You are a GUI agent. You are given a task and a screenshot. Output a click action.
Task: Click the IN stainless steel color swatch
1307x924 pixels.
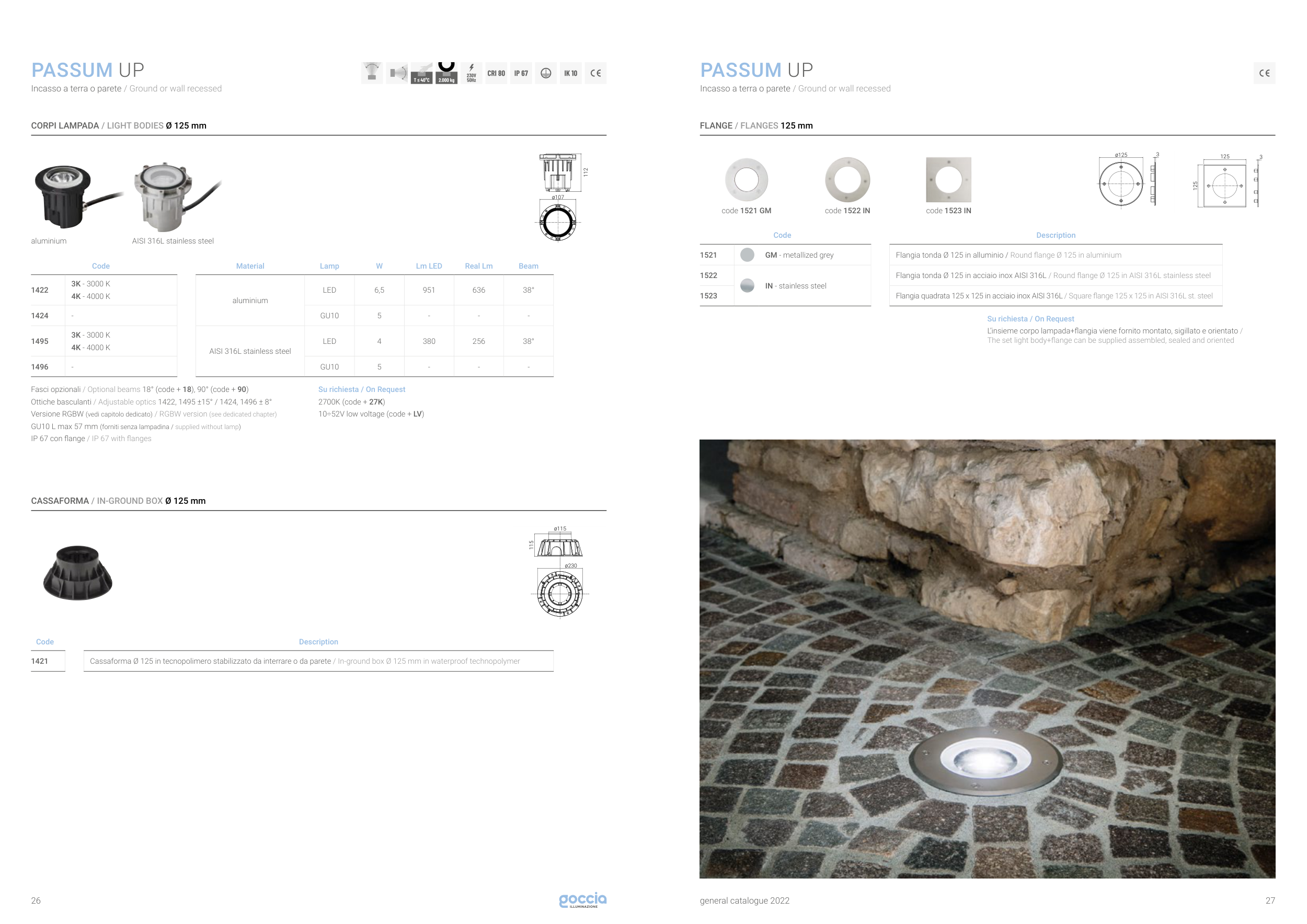(x=748, y=286)
